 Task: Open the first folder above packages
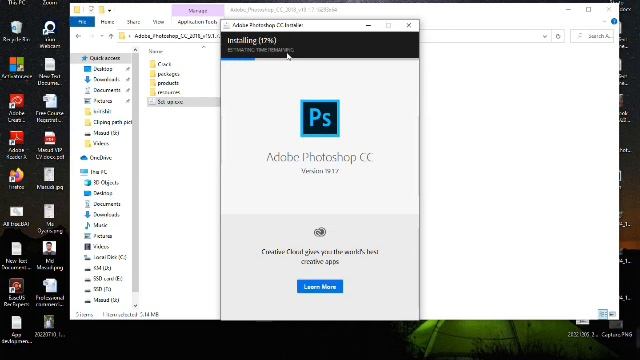tap(160, 64)
